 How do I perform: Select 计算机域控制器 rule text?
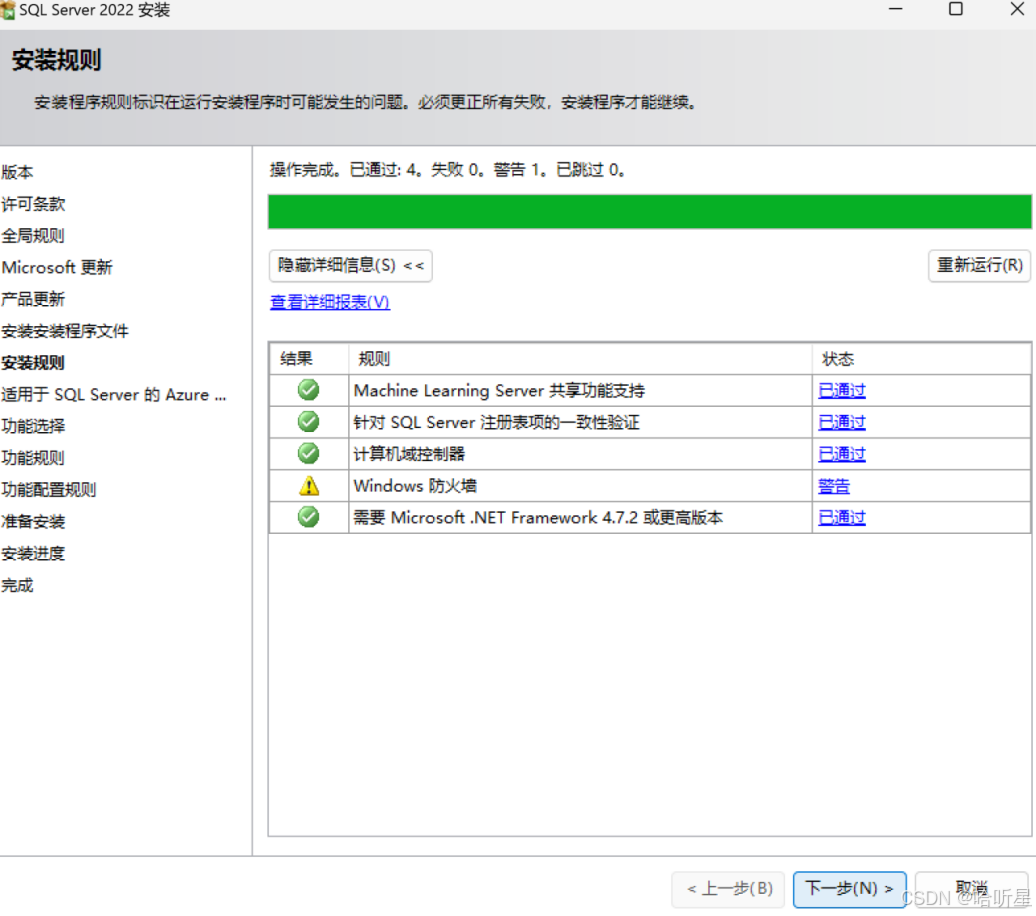410,454
